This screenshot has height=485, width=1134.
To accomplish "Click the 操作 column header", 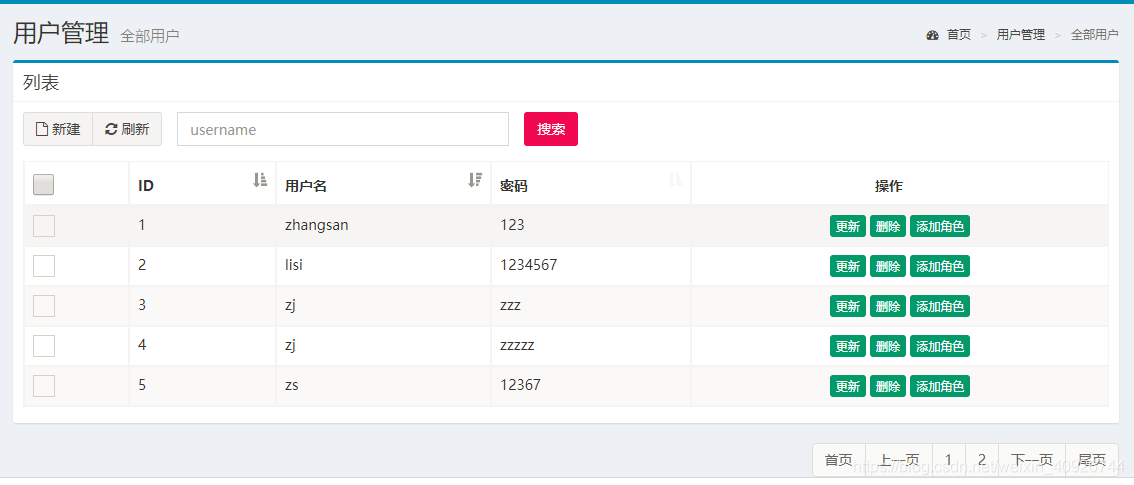I will [x=900, y=185].
